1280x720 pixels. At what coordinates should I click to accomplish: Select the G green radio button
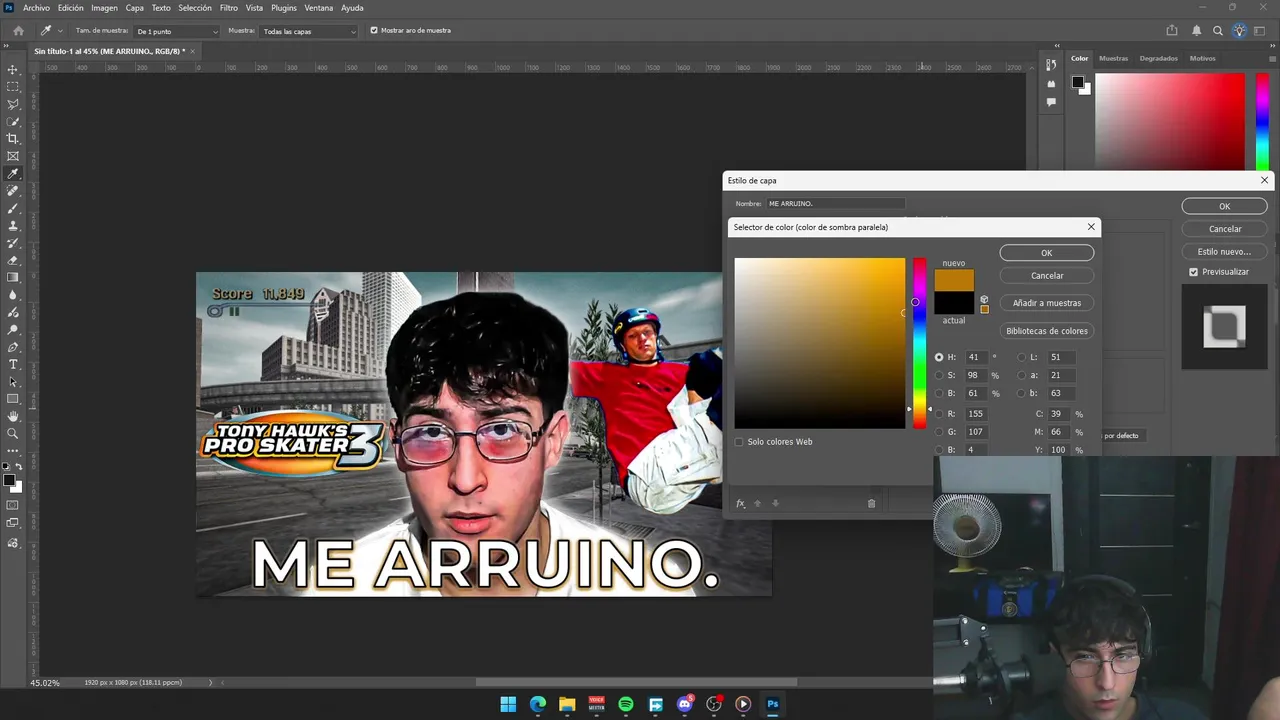click(939, 432)
